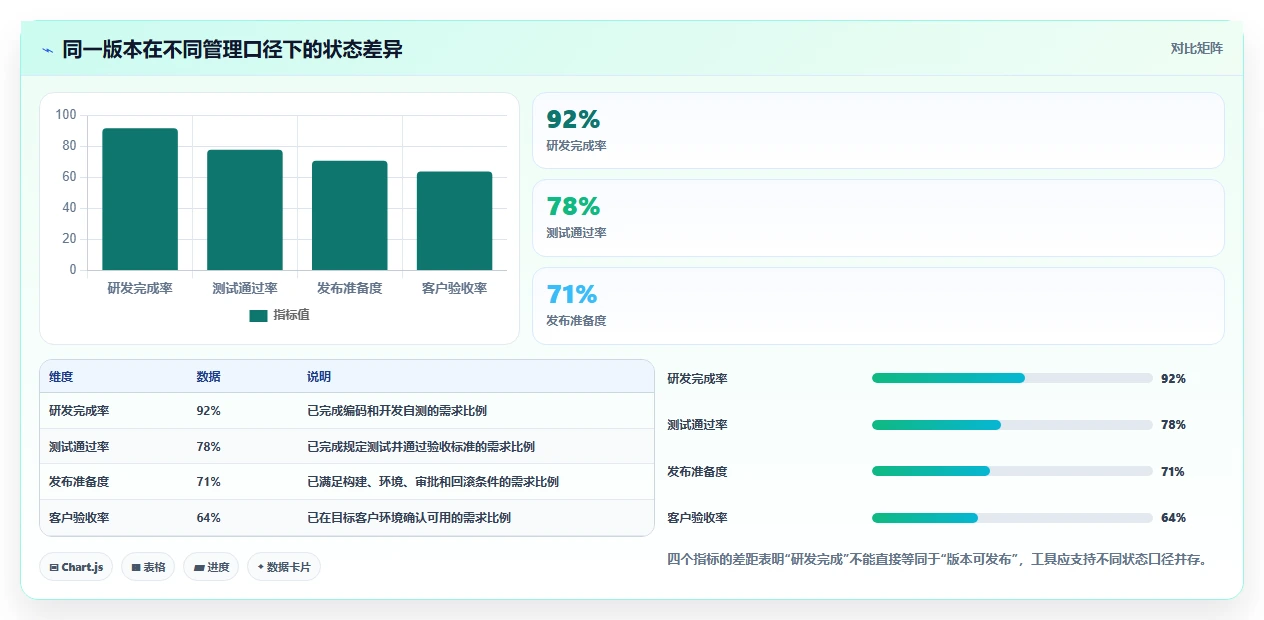Click the 数据 column header
Screen dimensions: 1264x620
tap(209, 377)
